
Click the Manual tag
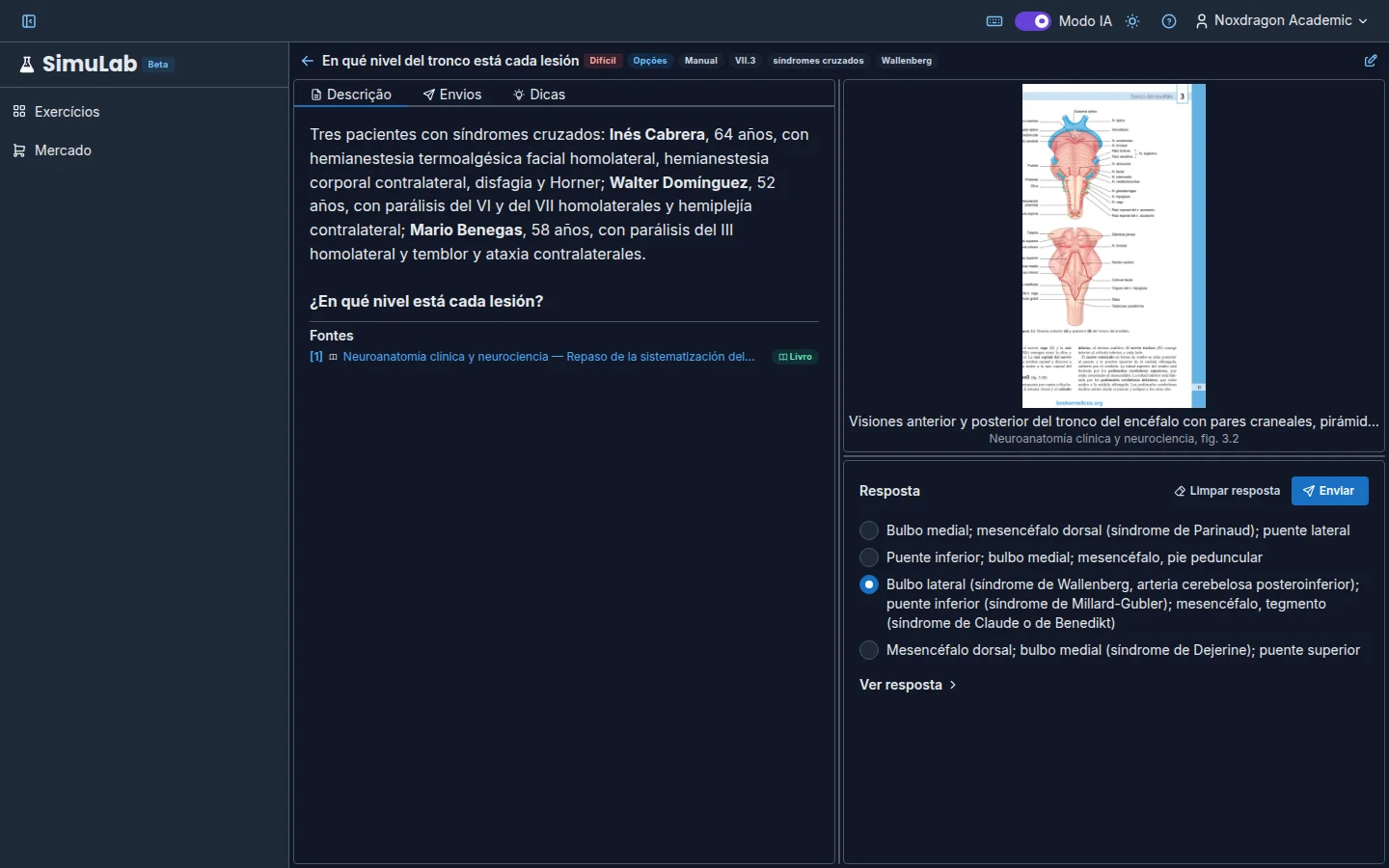tap(701, 61)
